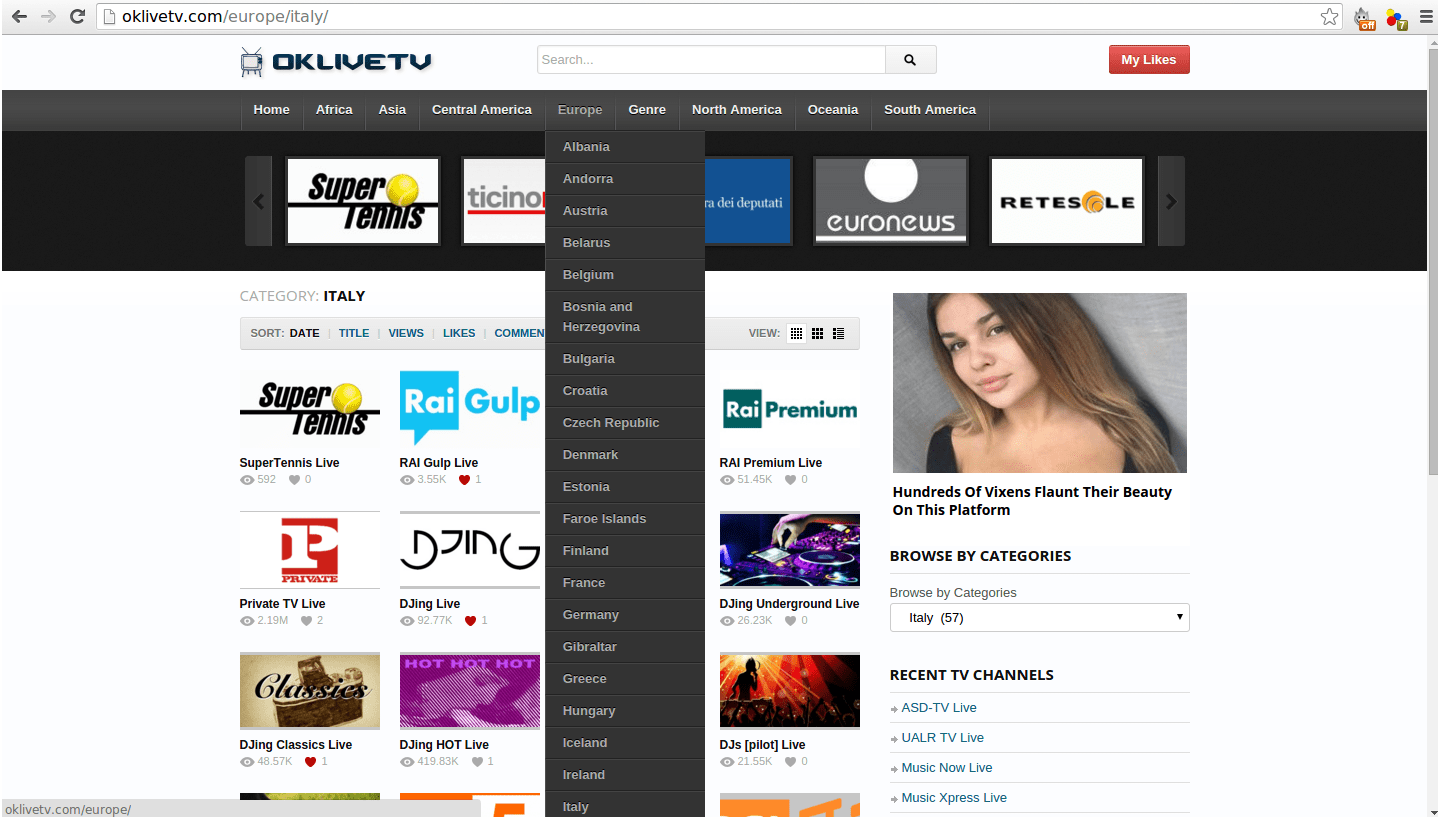Like Private TV Live with heart icon
The height and width of the screenshot is (817, 1438).
click(307, 621)
